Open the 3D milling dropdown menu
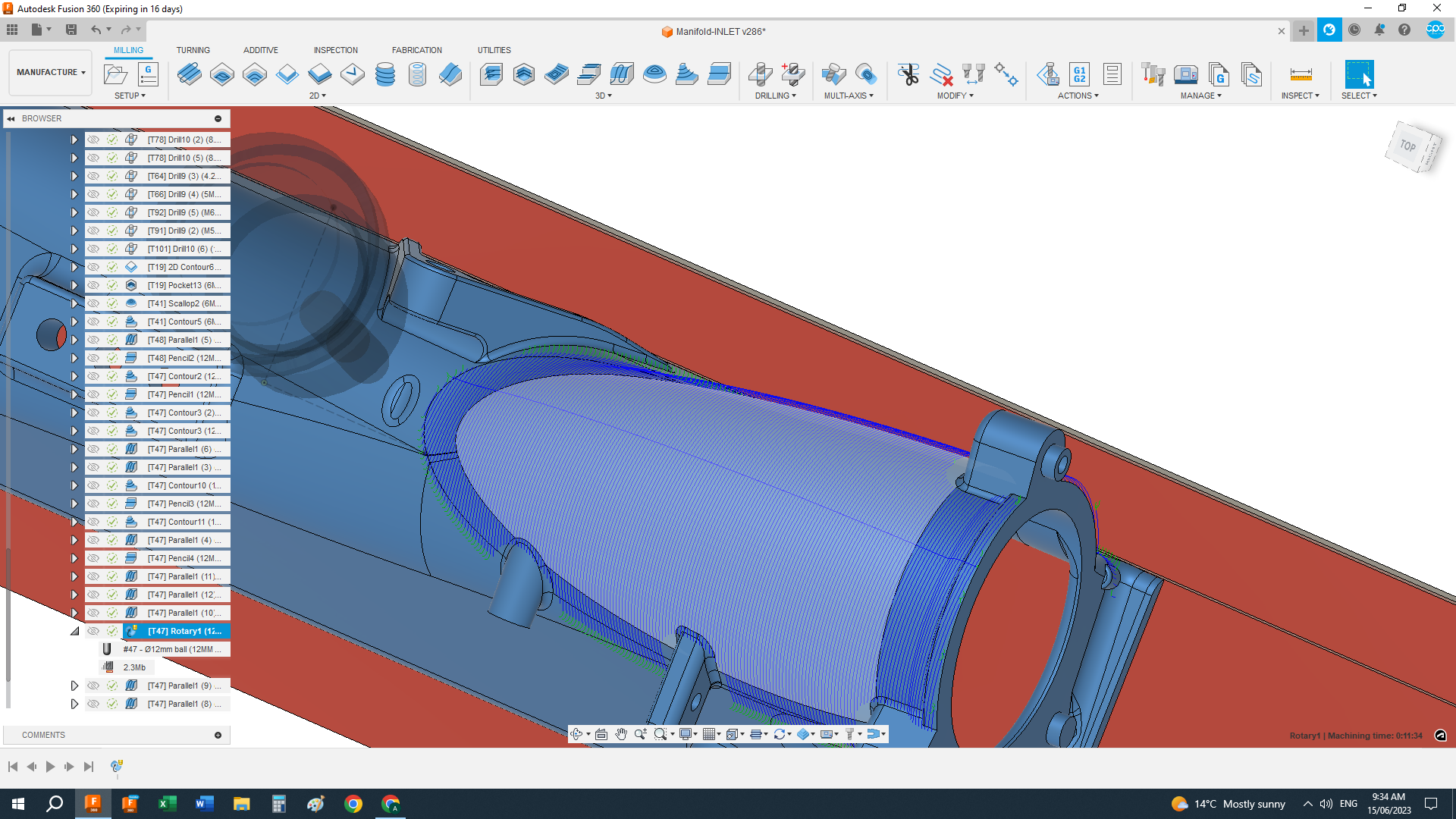 tap(603, 96)
